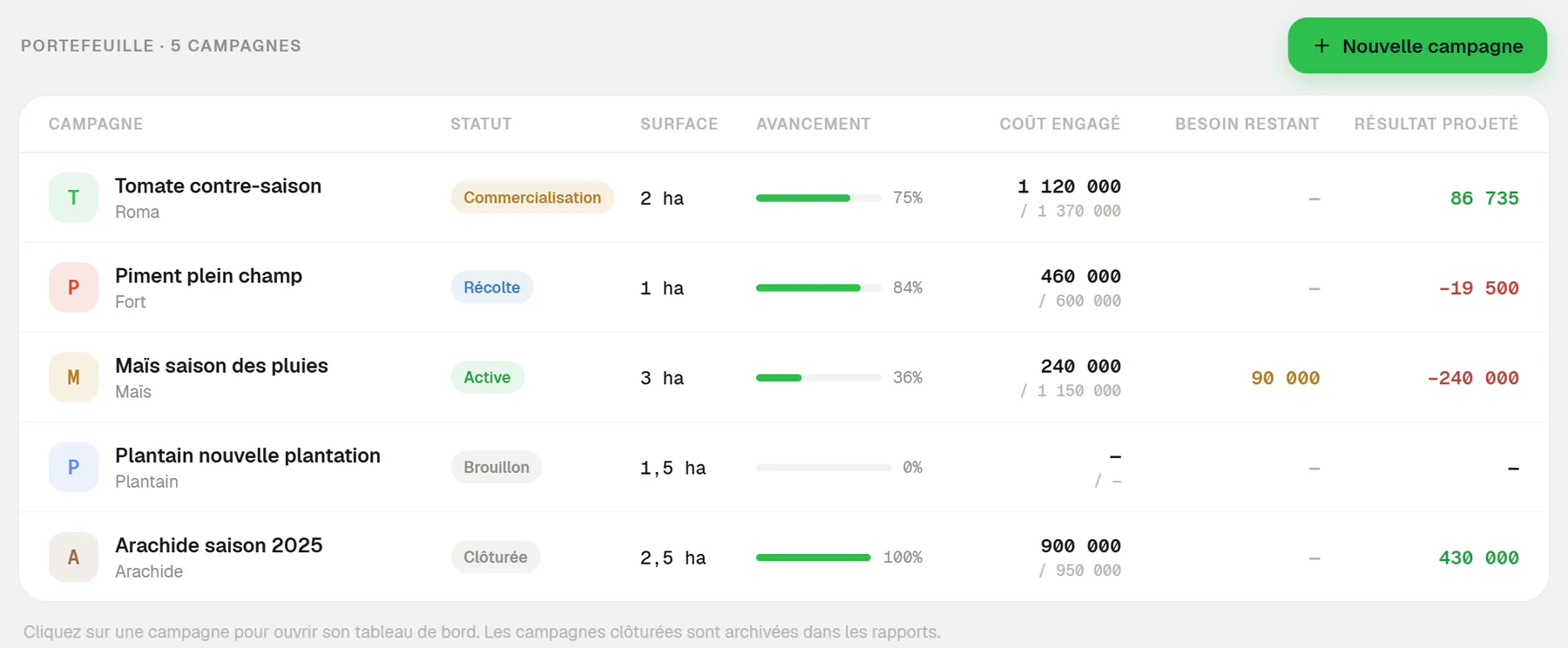Screen dimensions: 1568x648
Task: Click the projected result -240 000
Action: (1473, 377)
